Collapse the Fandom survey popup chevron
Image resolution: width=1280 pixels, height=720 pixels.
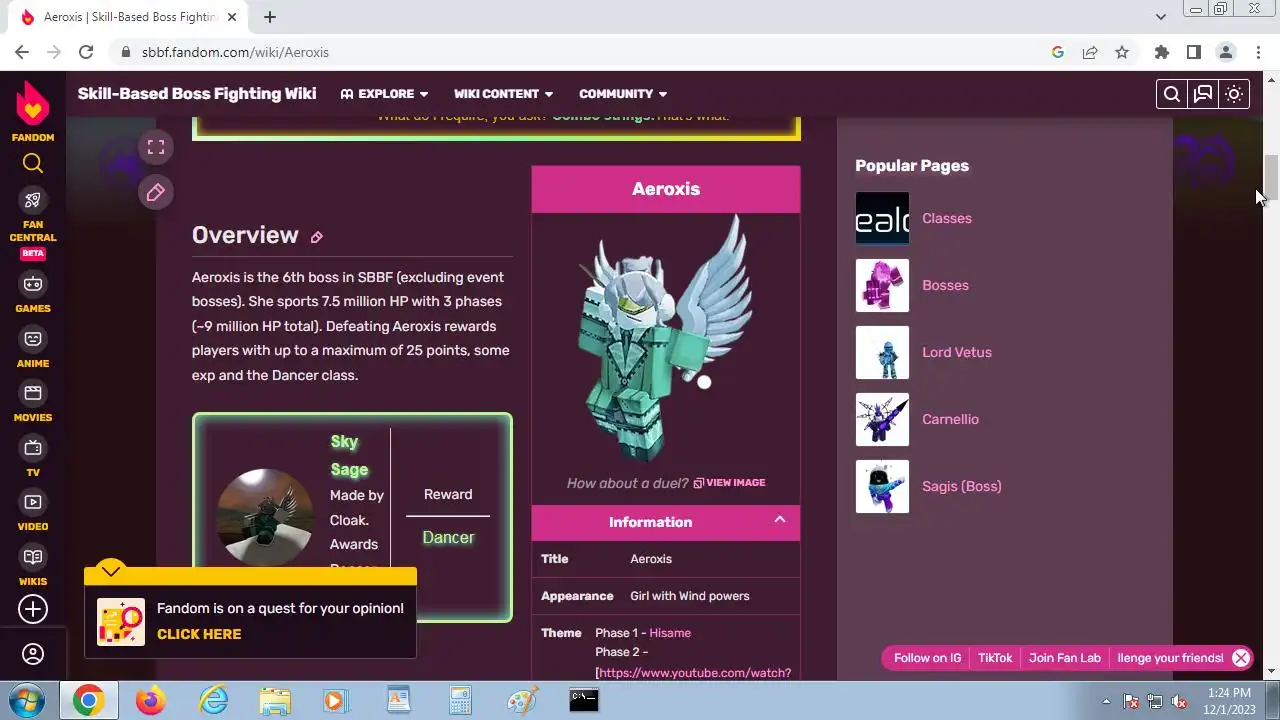[x=111, y=571]
